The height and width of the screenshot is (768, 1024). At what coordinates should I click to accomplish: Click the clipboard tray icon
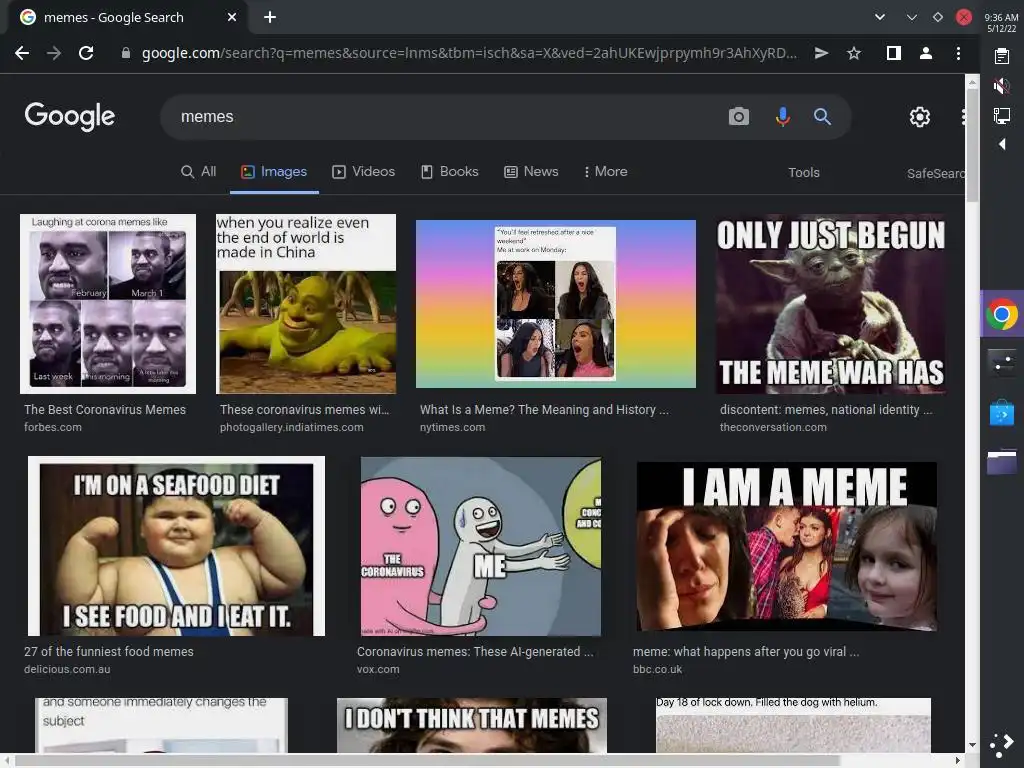(x=1002, y=56)
